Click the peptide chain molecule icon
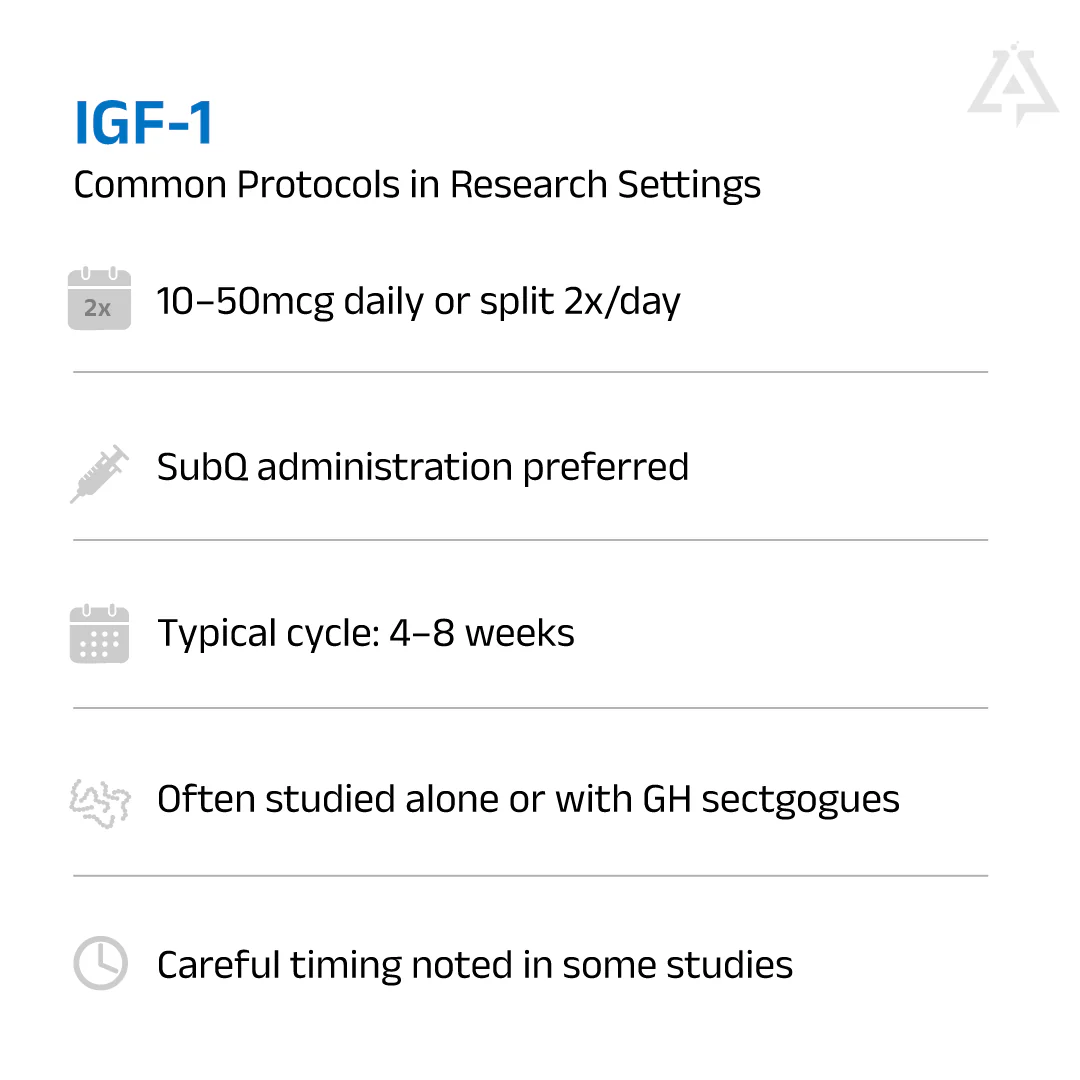This screenshot has width=1080, height=1080. click(99, 801)
